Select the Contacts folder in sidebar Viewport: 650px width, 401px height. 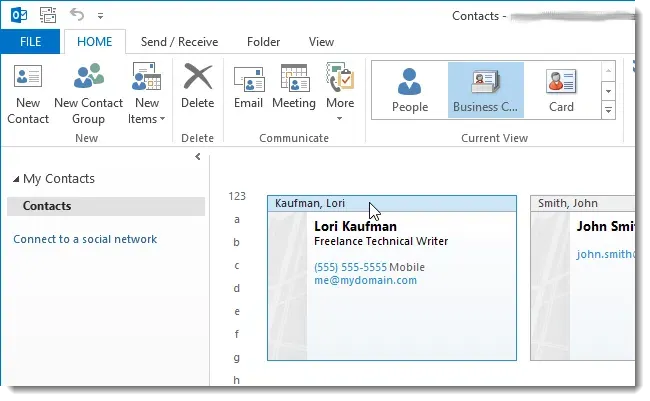point(47,206)
